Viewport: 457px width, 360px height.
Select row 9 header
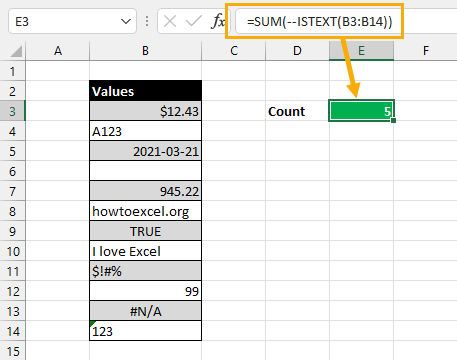[13, 231]
